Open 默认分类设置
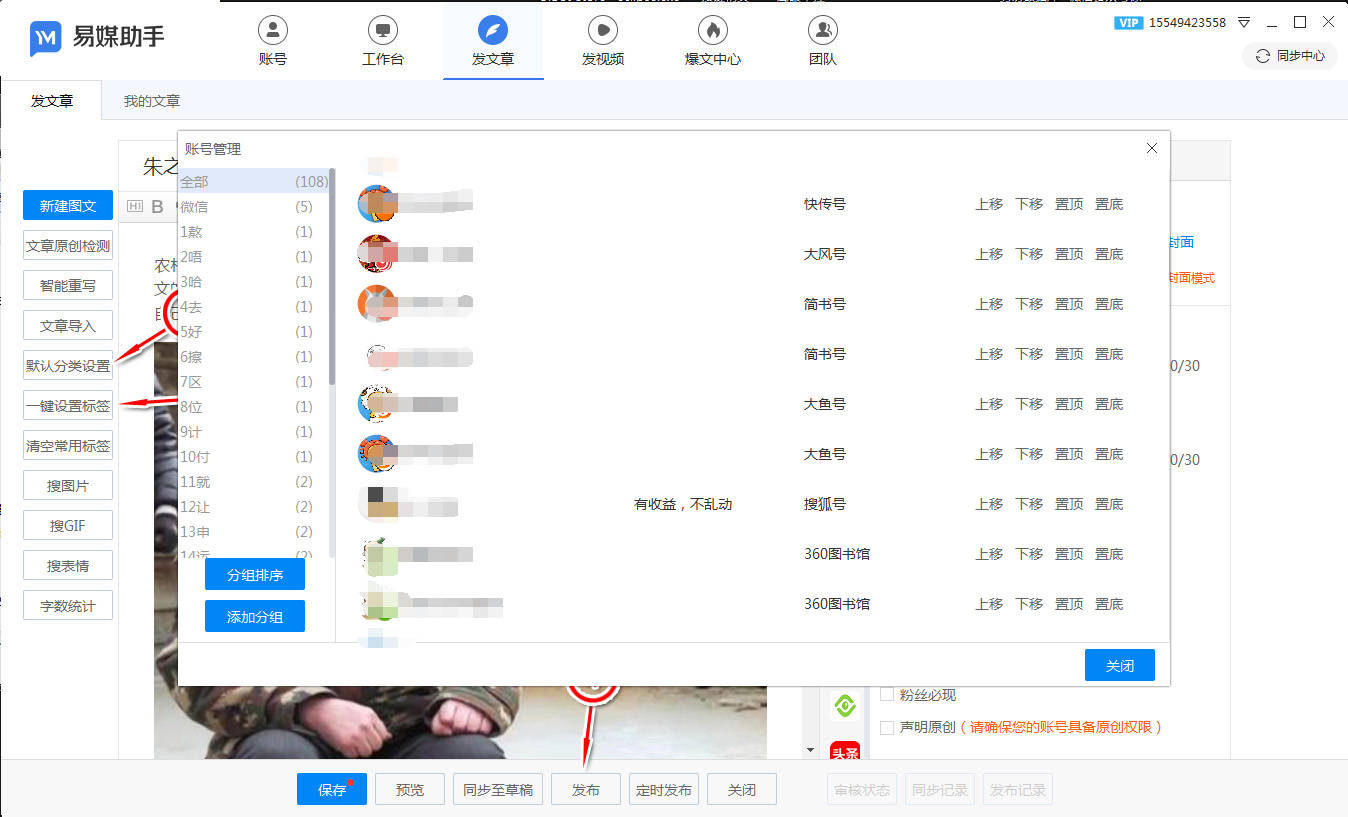Screen dimensions: 1348x817 68,365
